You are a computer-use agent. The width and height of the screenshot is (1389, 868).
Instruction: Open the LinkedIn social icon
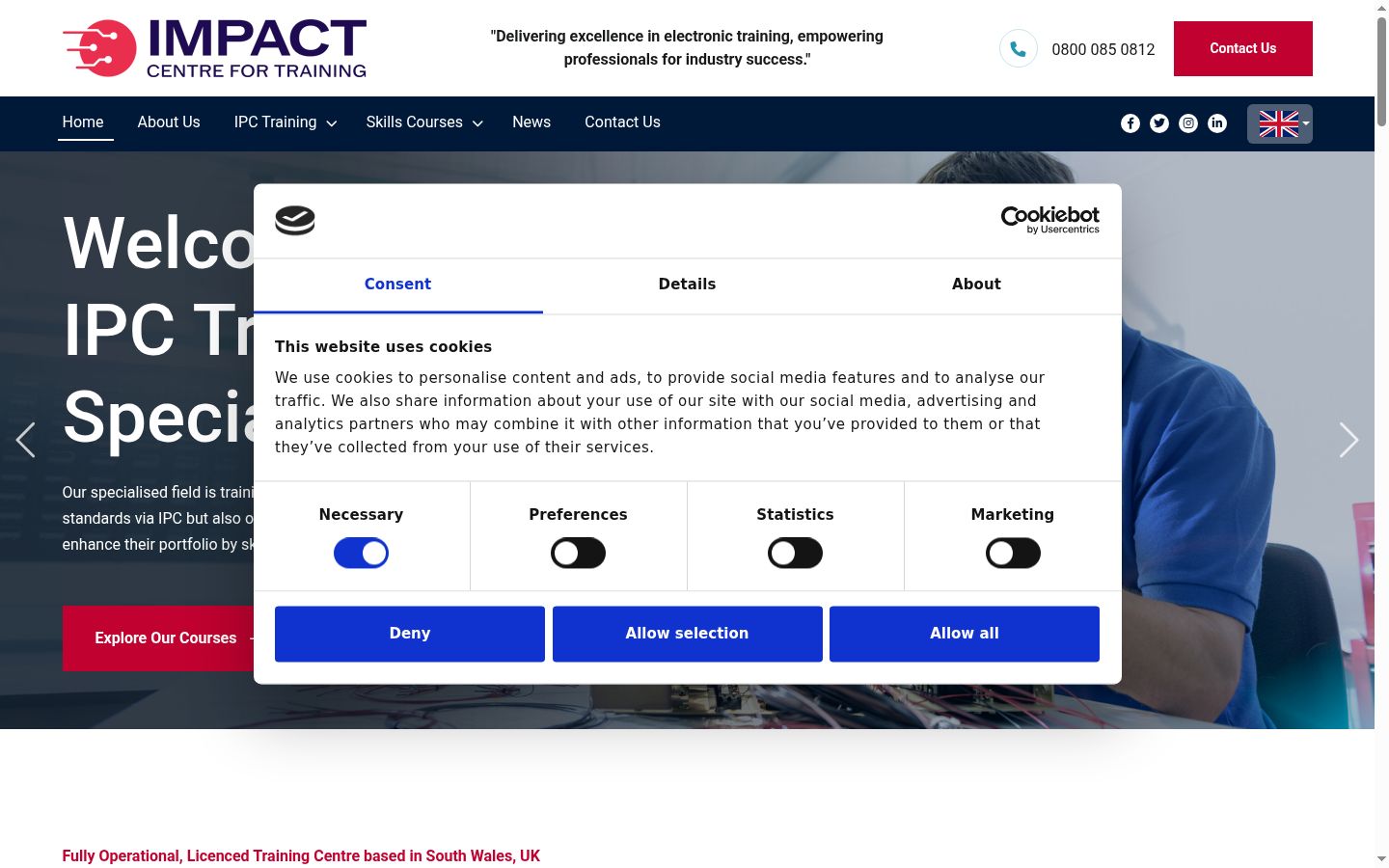coord(1217,123)
